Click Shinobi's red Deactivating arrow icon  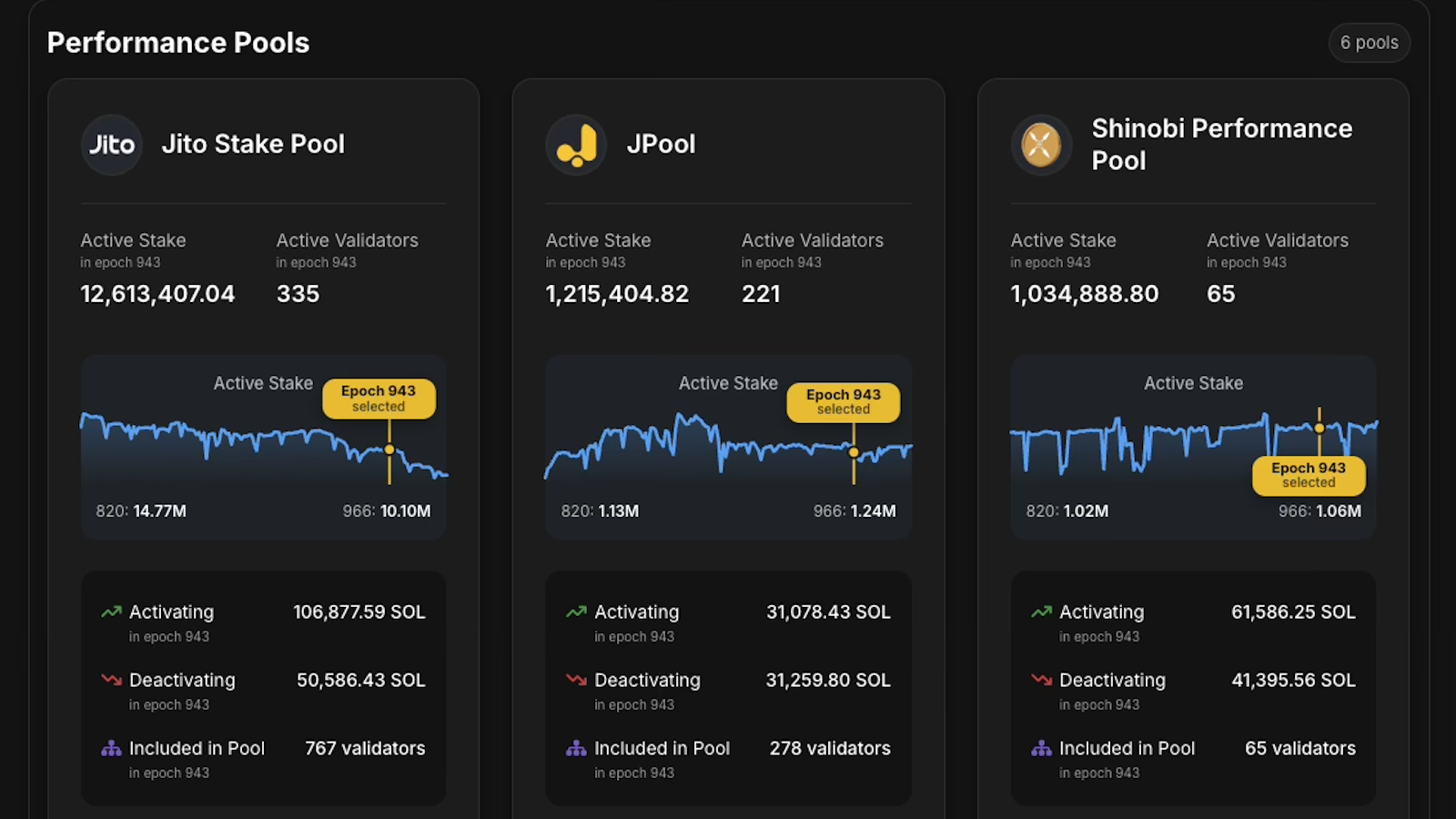(1041, 680)
